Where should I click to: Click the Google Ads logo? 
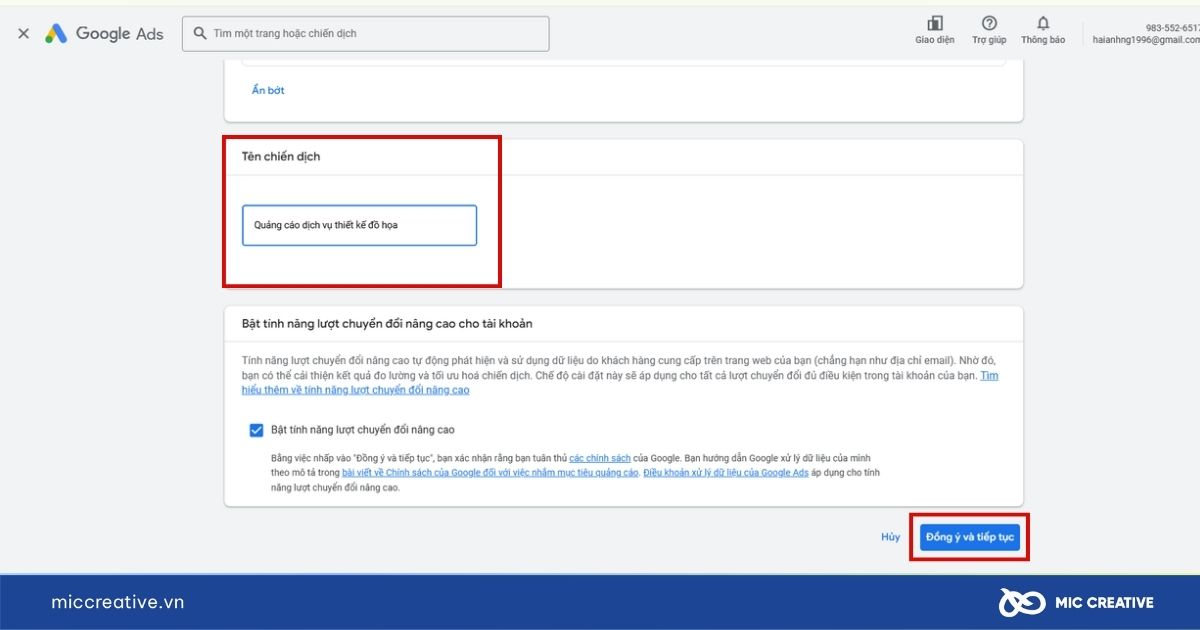tap(104, 33)
